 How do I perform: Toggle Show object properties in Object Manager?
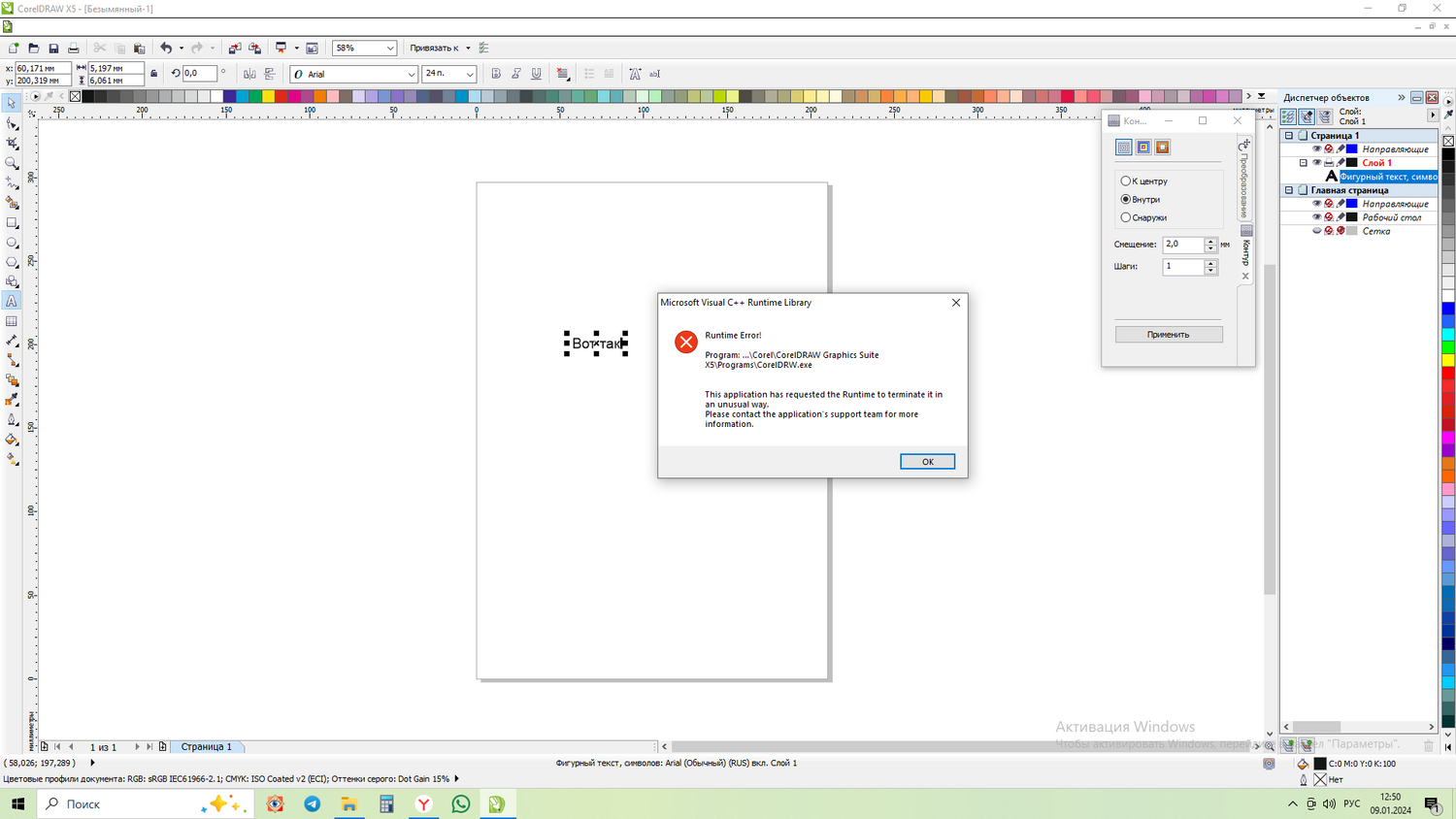1289,116
